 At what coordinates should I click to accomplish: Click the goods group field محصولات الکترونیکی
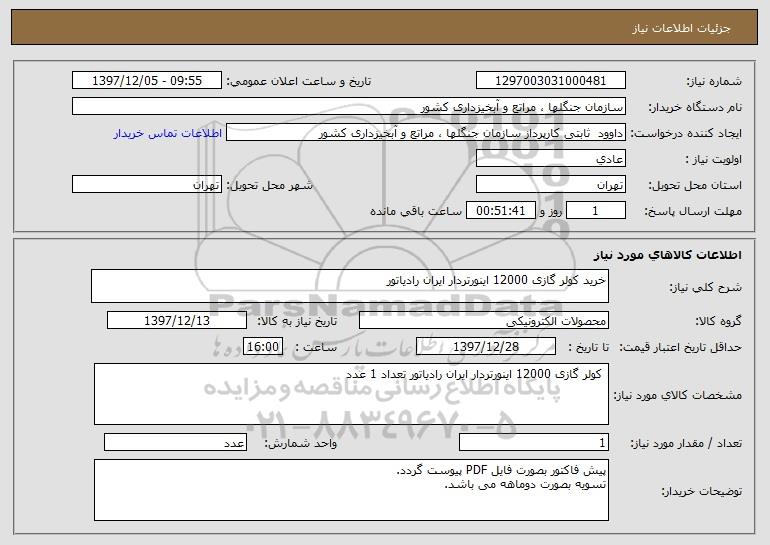(x=484, y=321)
